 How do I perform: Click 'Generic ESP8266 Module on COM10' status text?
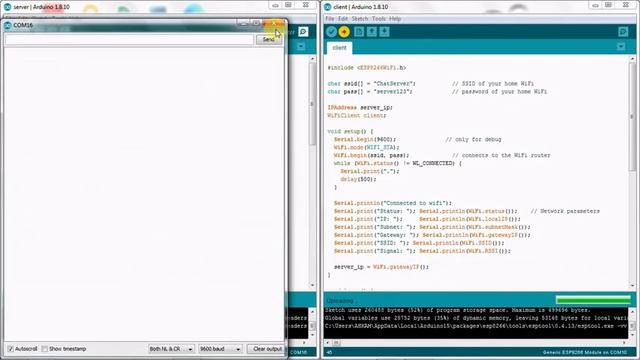point(584,352)
